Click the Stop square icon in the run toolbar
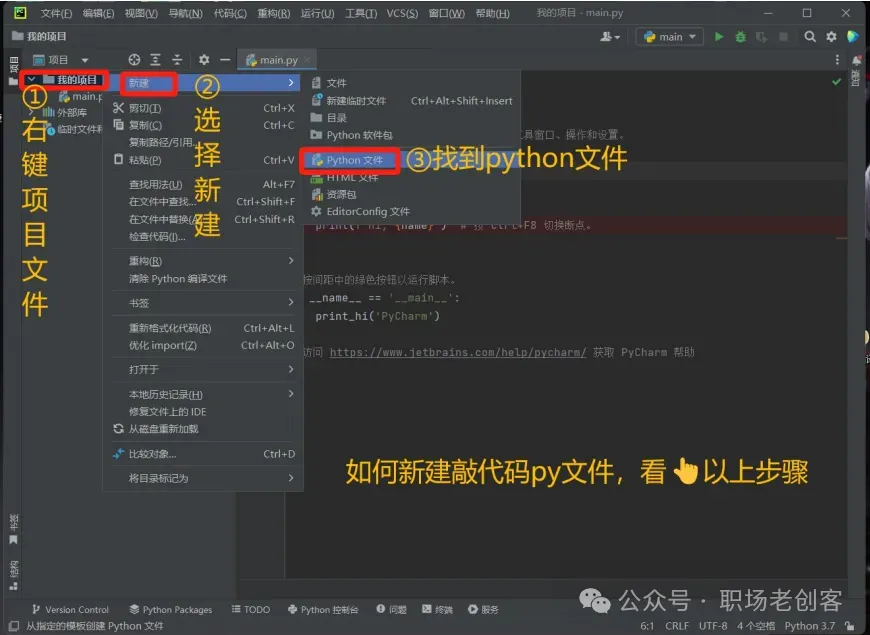 (x=783, y=37)
